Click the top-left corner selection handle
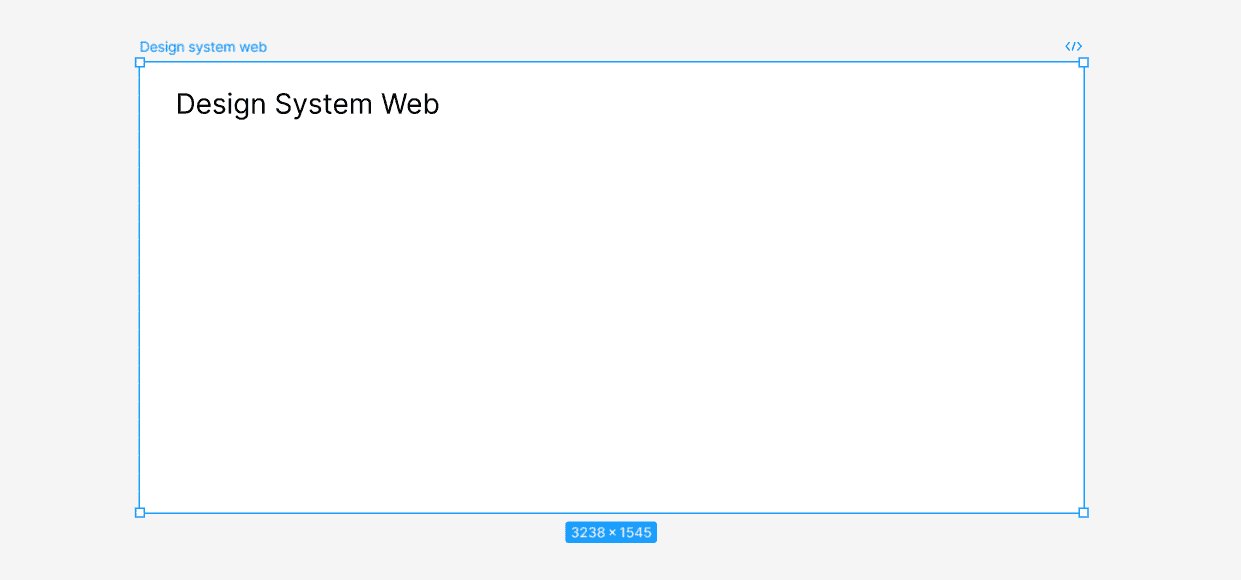The image size is (1241, 580). pos(140,62)
